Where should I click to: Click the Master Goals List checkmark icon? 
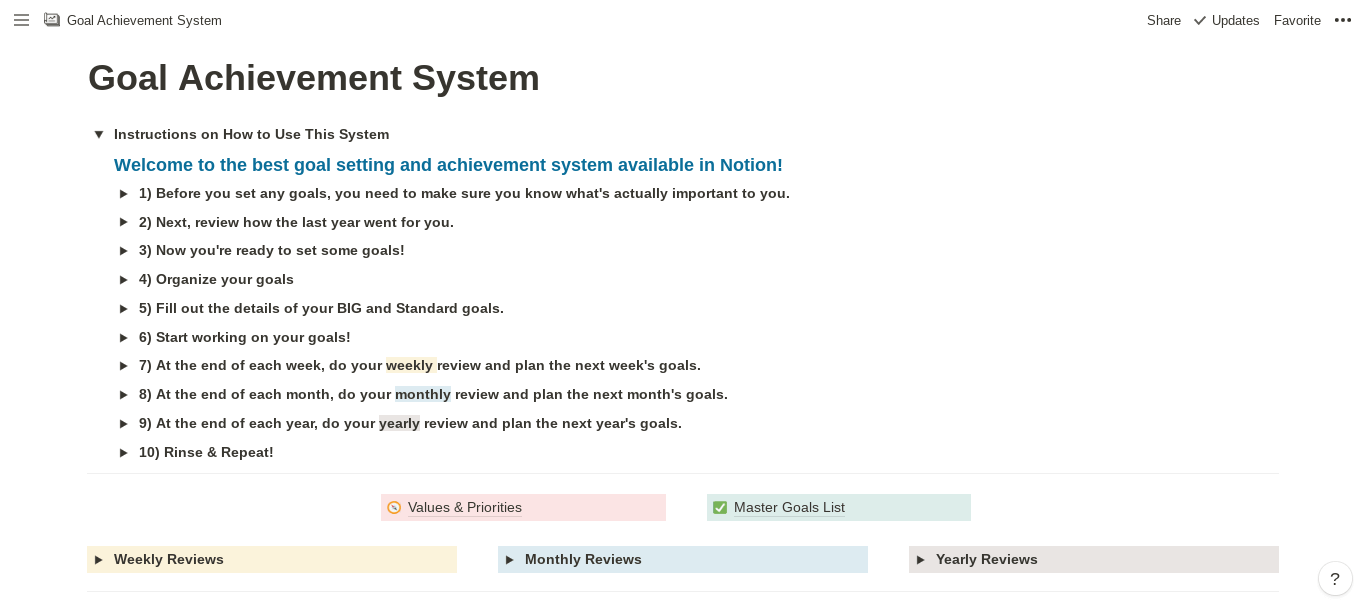(x=720, y=508)
